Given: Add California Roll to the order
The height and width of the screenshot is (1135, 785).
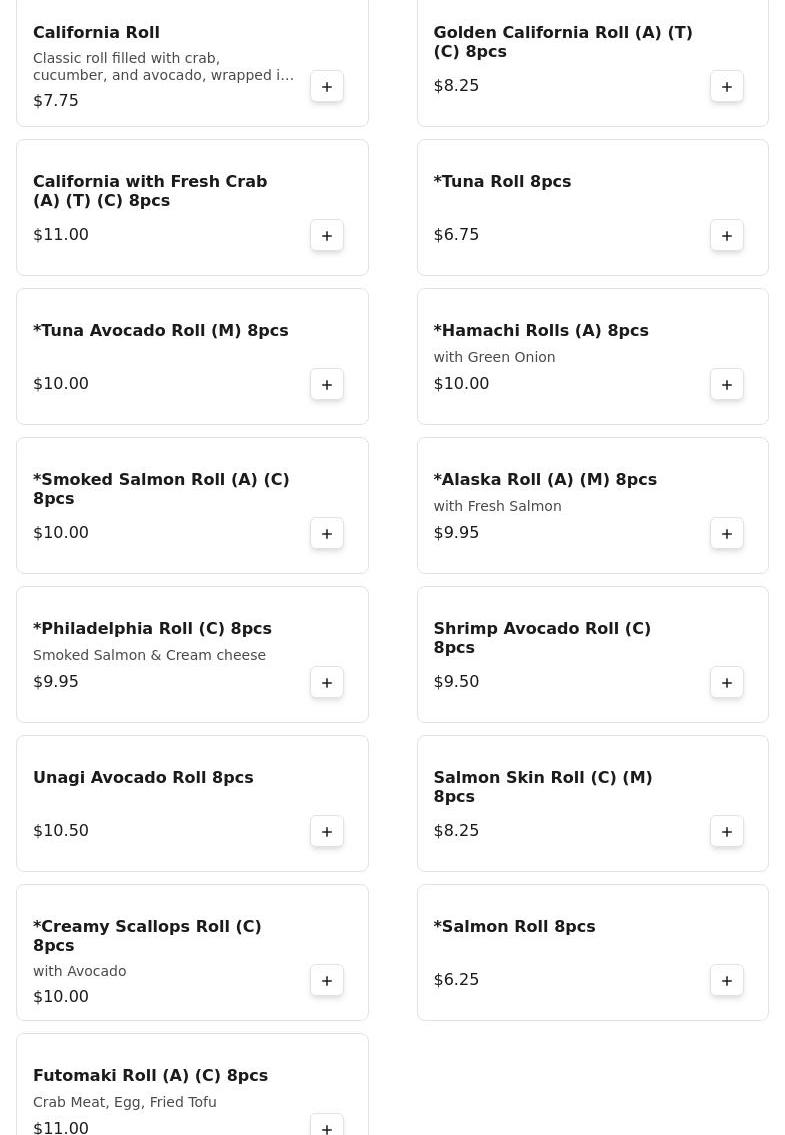Looking at the screenshot, I should click(x=327, y=86).
